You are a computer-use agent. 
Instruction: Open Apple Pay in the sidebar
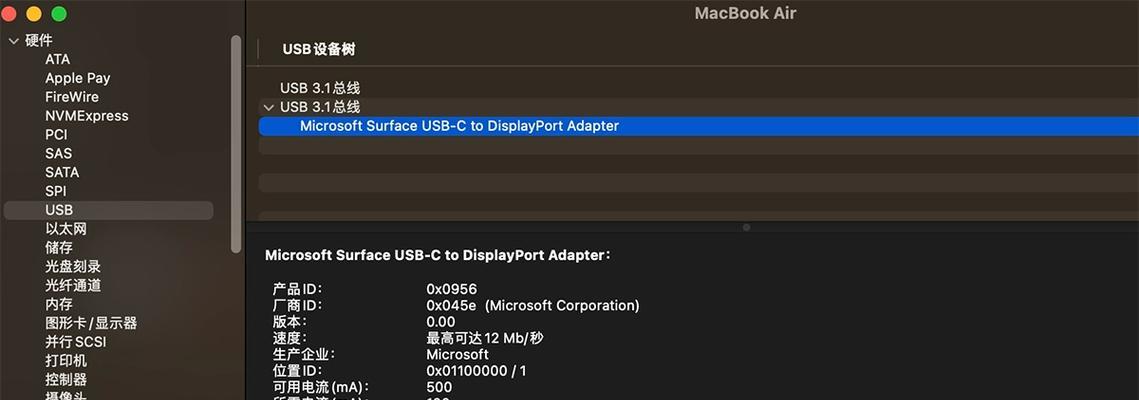pyautogui.click(x=78, y=78)
